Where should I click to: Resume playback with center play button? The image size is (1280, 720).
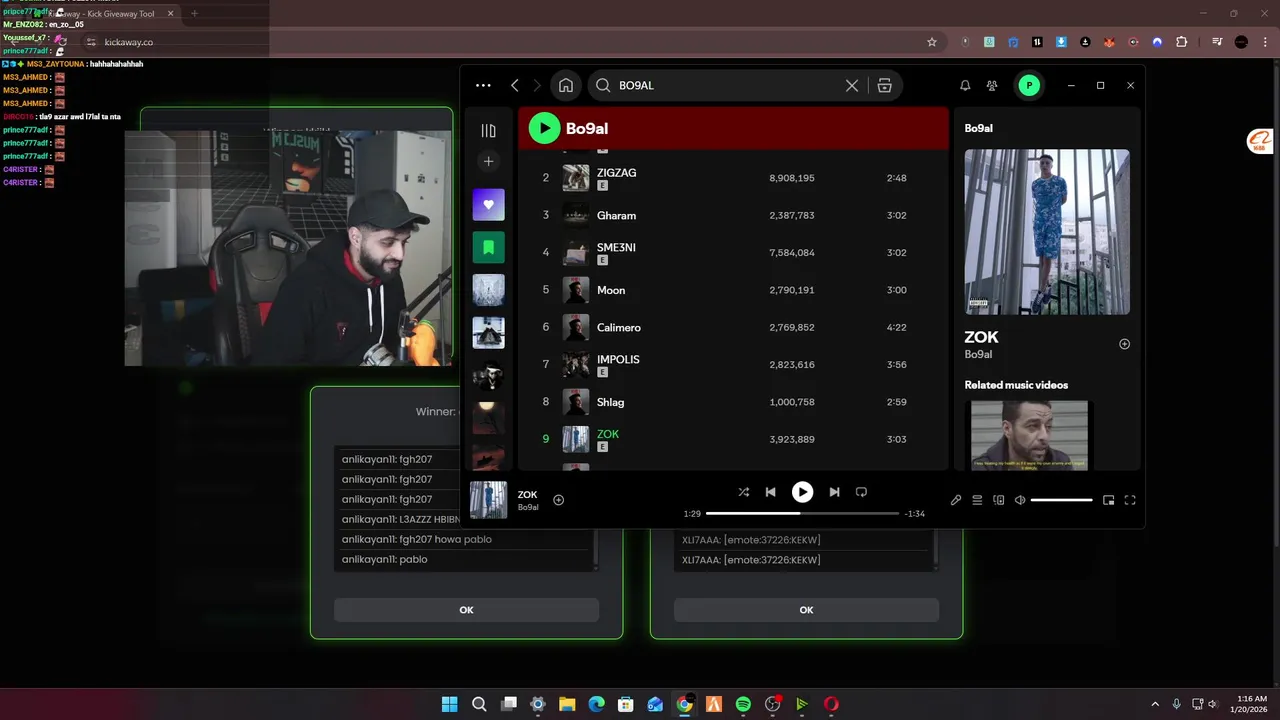click(802, 492)
